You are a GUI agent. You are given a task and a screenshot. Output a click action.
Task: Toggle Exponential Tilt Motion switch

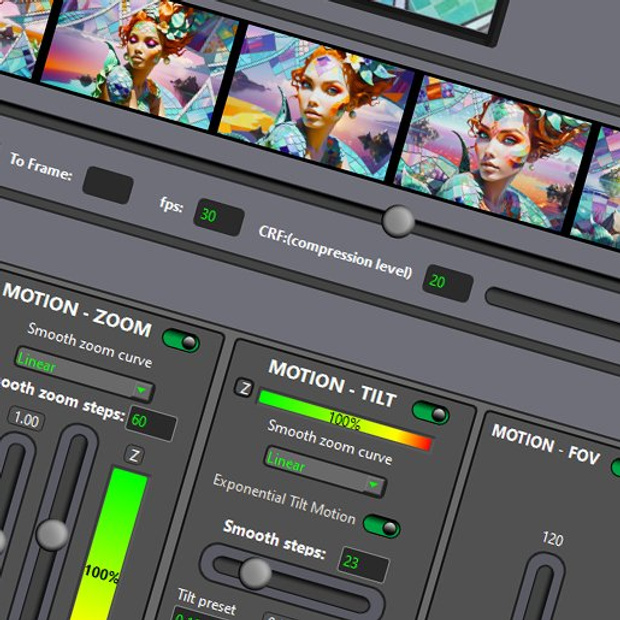click(381, 526)
